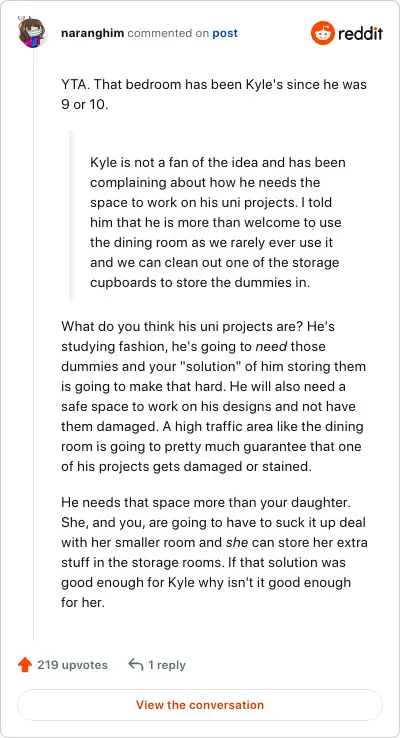400x738 pixels.
Task: Click the comment thread line below avatar
Action: (x=33, y=344)
